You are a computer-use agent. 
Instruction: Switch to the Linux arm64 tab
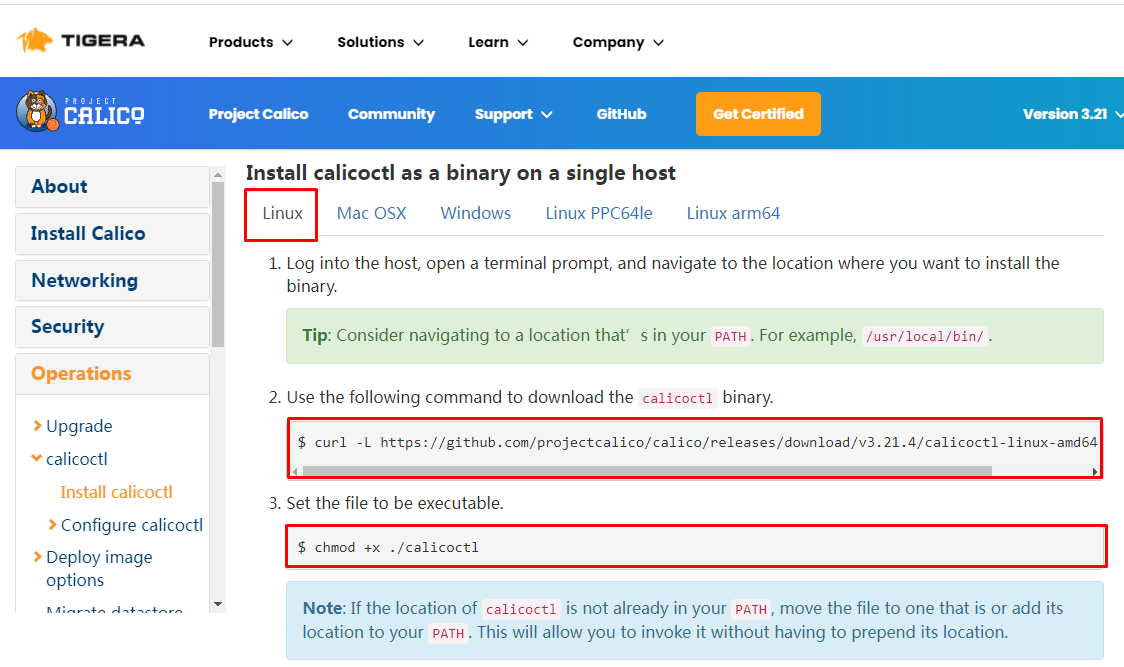pyautogui.click(x=733, y=213)
